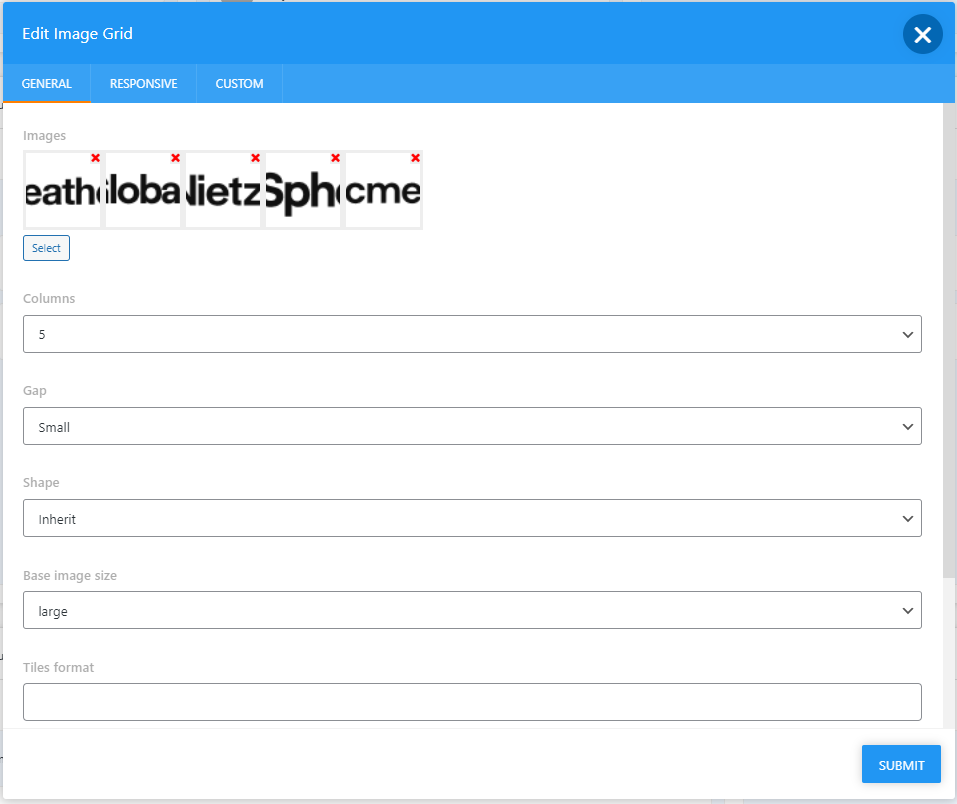
Task: Switch to the Custom tab
Action: pos(239,84)
